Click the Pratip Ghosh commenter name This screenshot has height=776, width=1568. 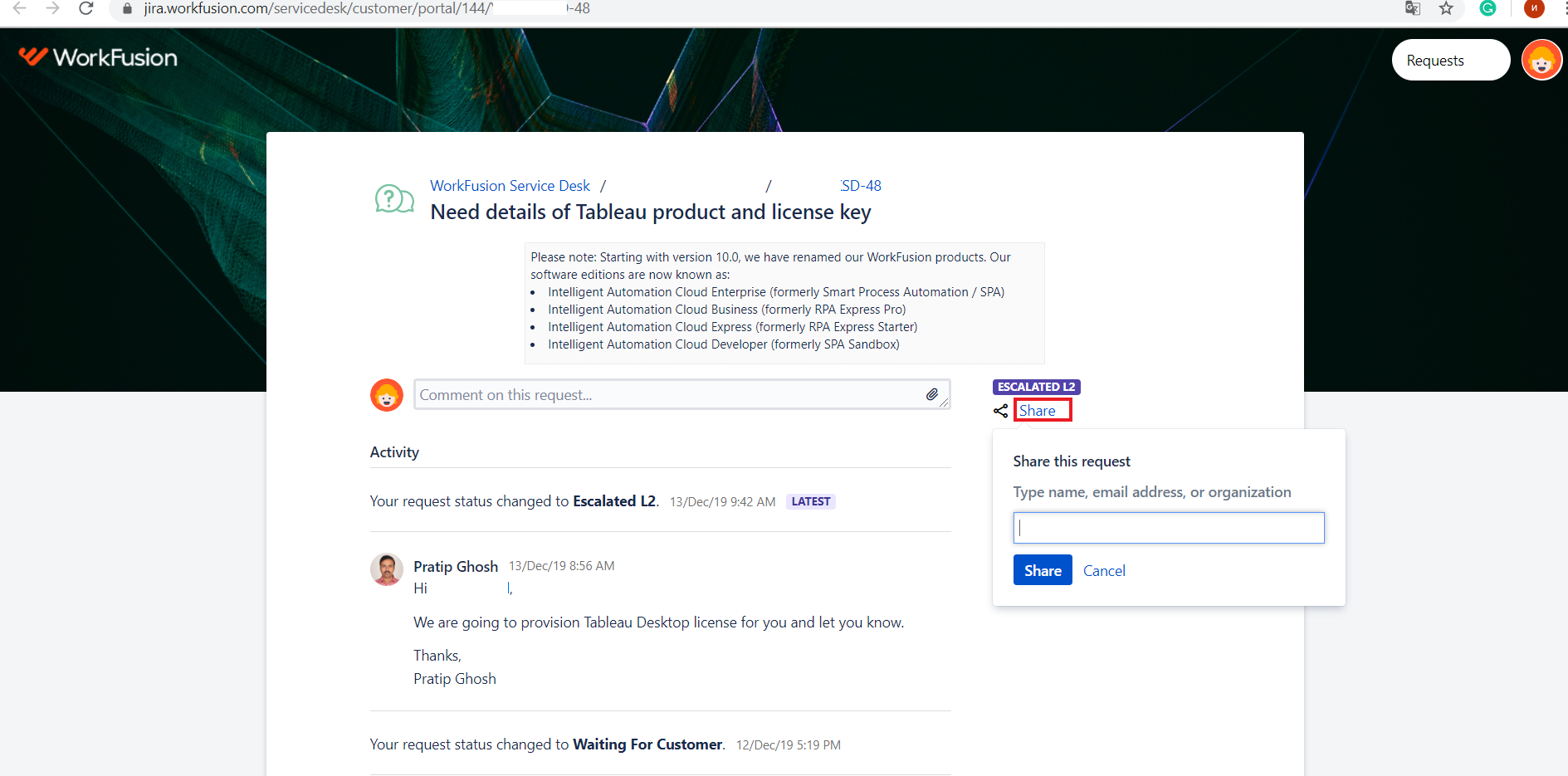456,567
